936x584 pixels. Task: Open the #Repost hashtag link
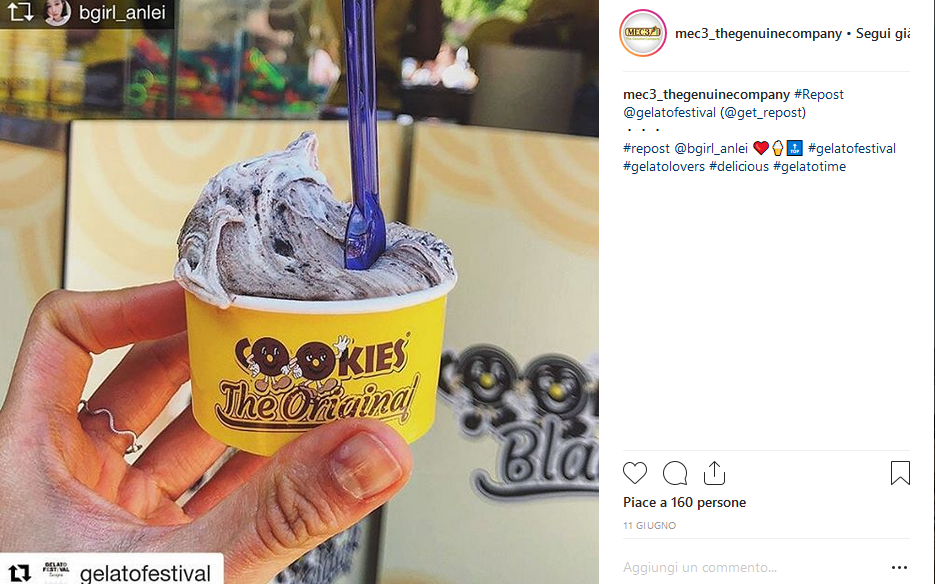(x=818, y=94)
